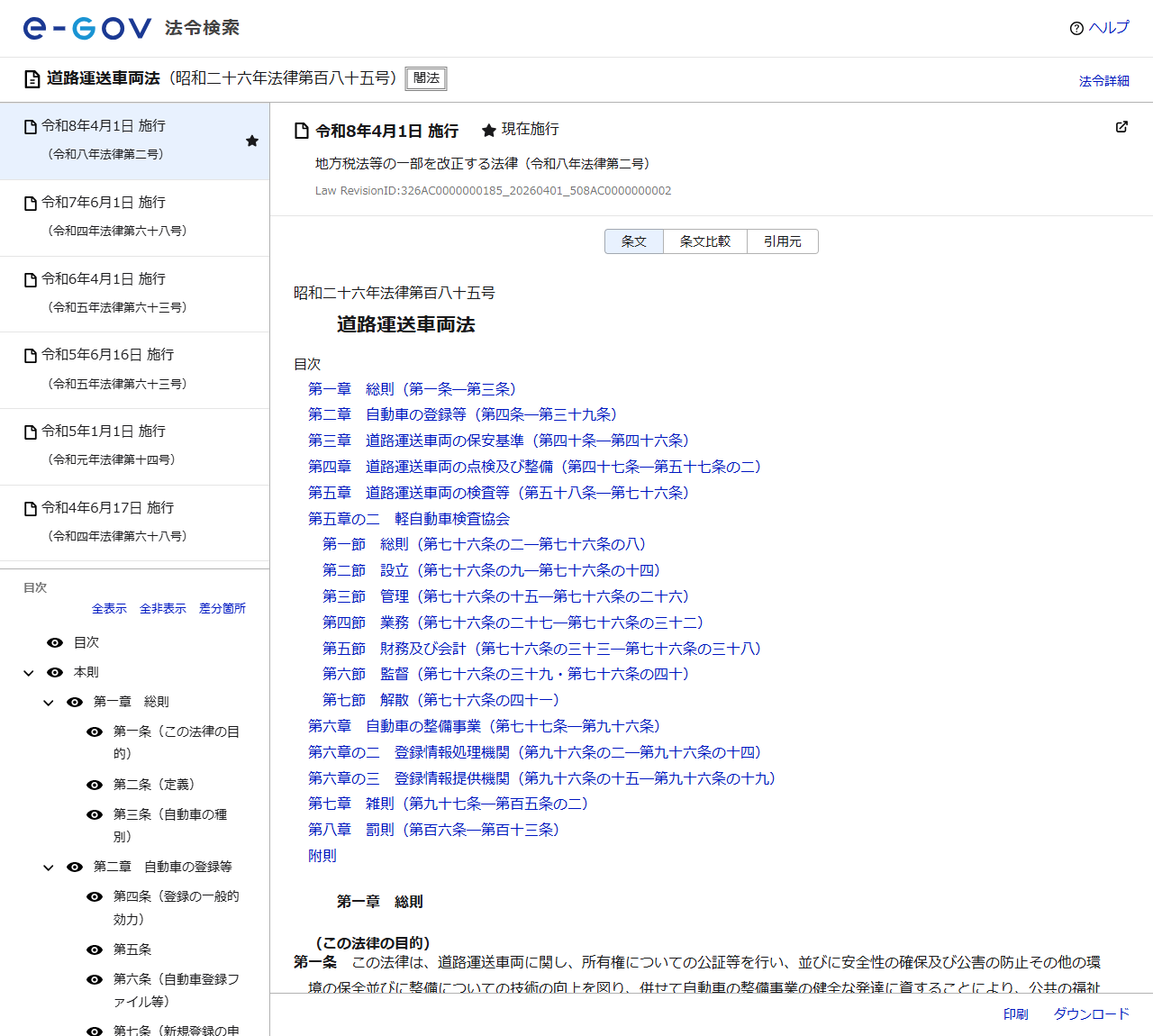Click the e-Gov logo
This screenshot has width=1153, height=1036.
(86, 28)
